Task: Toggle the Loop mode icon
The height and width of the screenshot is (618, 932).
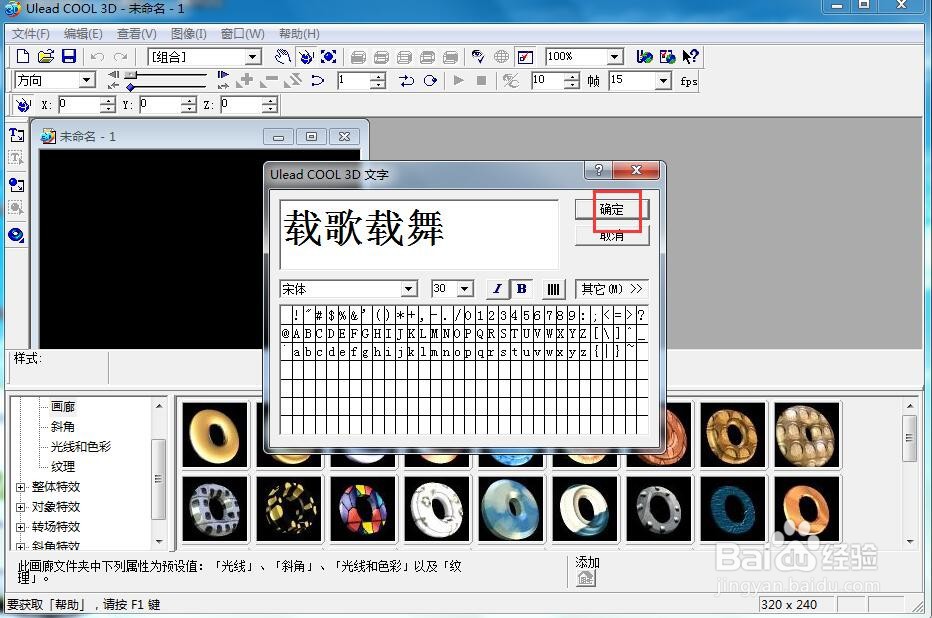Action: [x=430, y=80]
